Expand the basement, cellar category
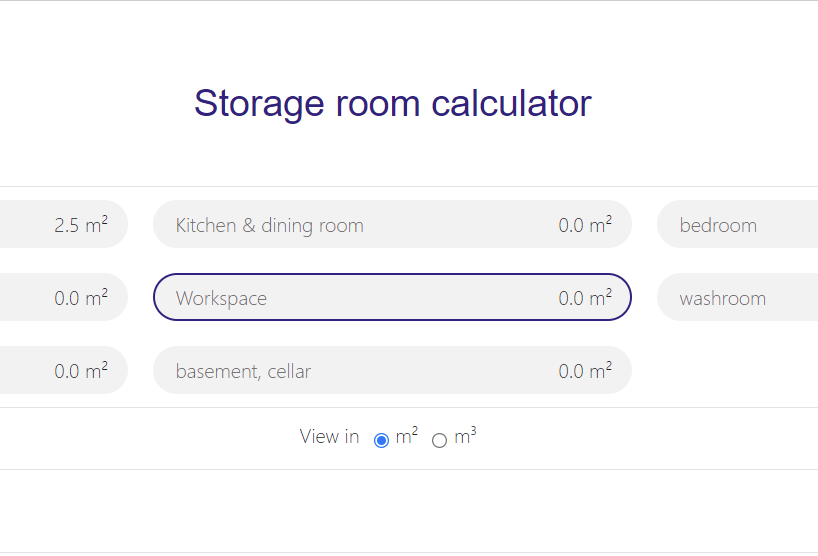The height and width of the screenshot is (556, 818). click(x=392, y=370)
